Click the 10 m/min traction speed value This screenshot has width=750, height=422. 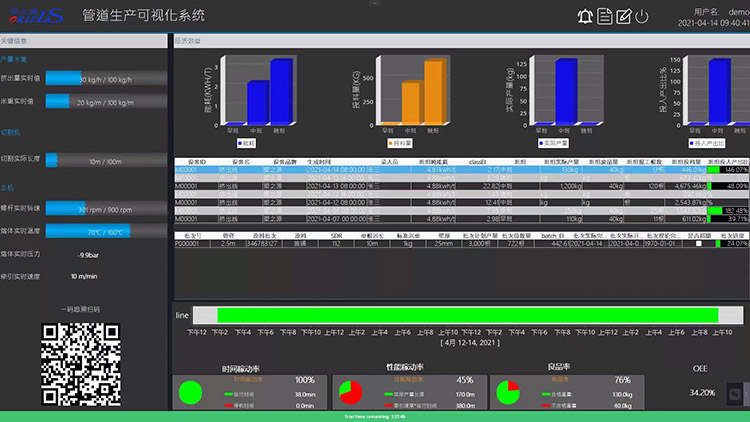tap(84, 277)
